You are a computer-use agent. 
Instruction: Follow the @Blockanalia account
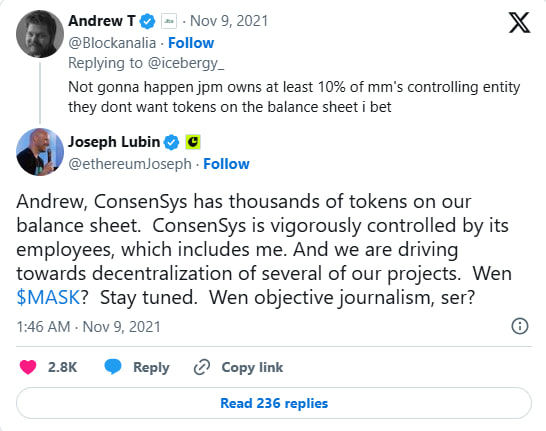coord(191,43)
